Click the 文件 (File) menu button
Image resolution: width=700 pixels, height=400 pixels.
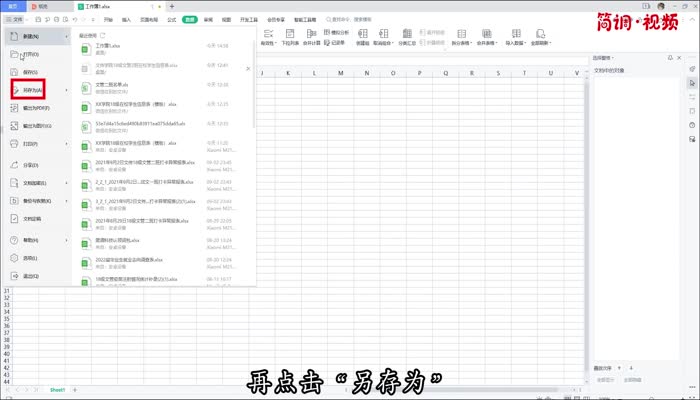click(16, 19)
